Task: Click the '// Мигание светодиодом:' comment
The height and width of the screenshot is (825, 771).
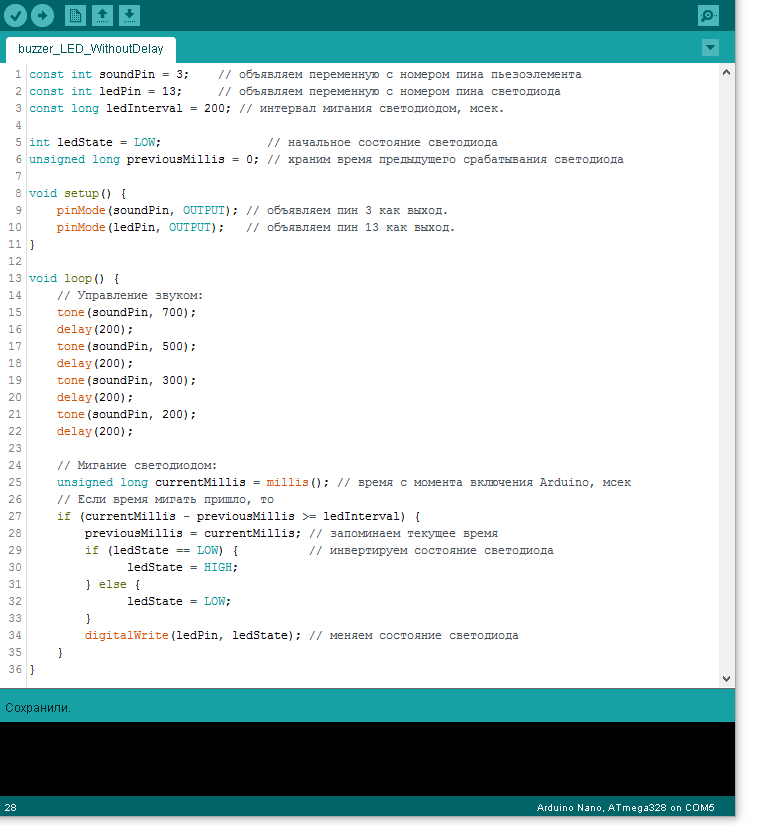Action: coord(137,465)
